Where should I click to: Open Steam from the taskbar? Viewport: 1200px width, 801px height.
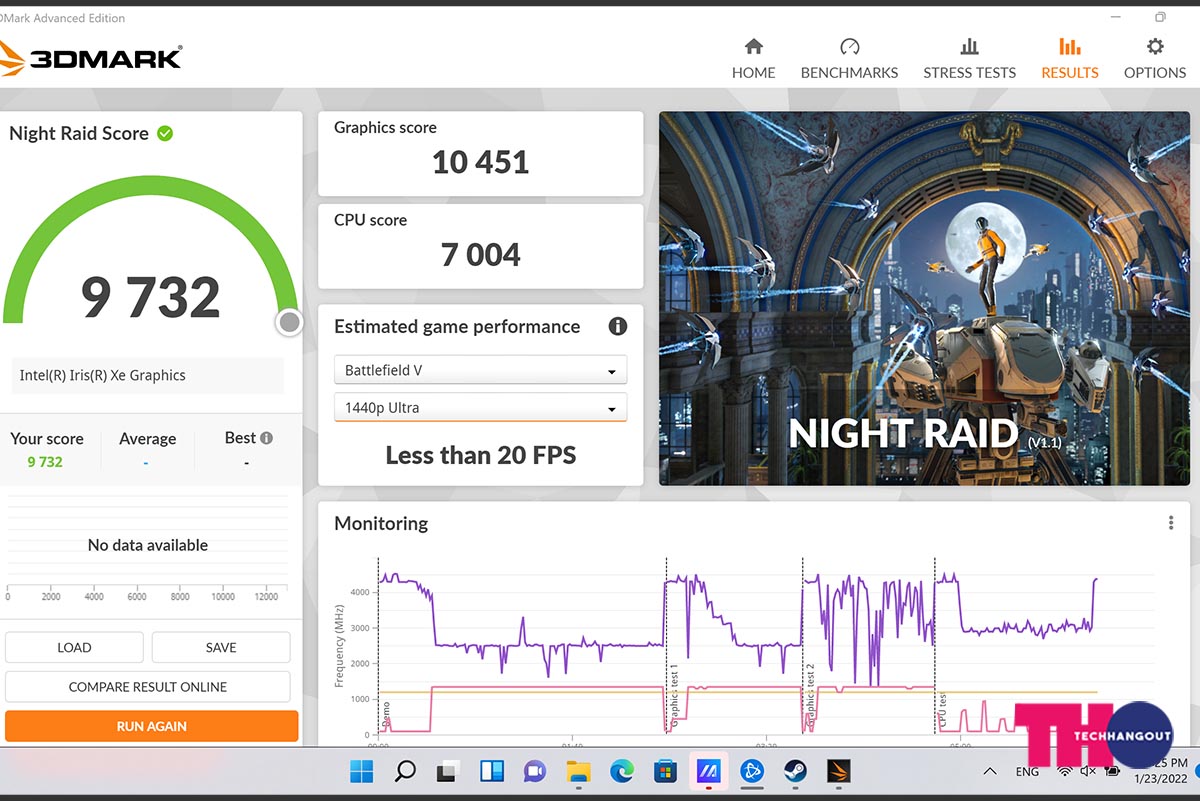coord(796,771)
